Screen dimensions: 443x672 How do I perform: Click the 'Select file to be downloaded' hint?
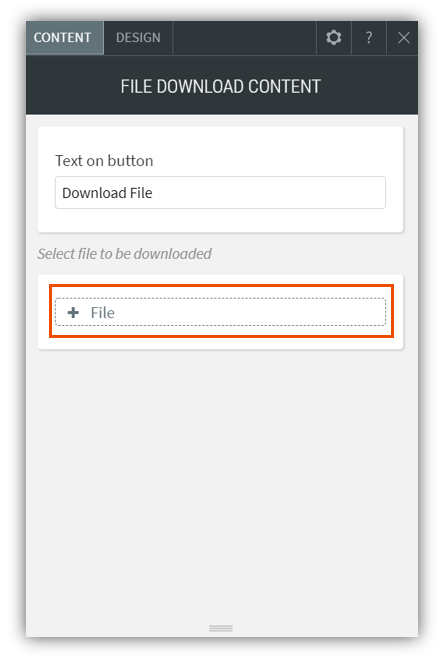pyautogui.click(x=124, y=254)
